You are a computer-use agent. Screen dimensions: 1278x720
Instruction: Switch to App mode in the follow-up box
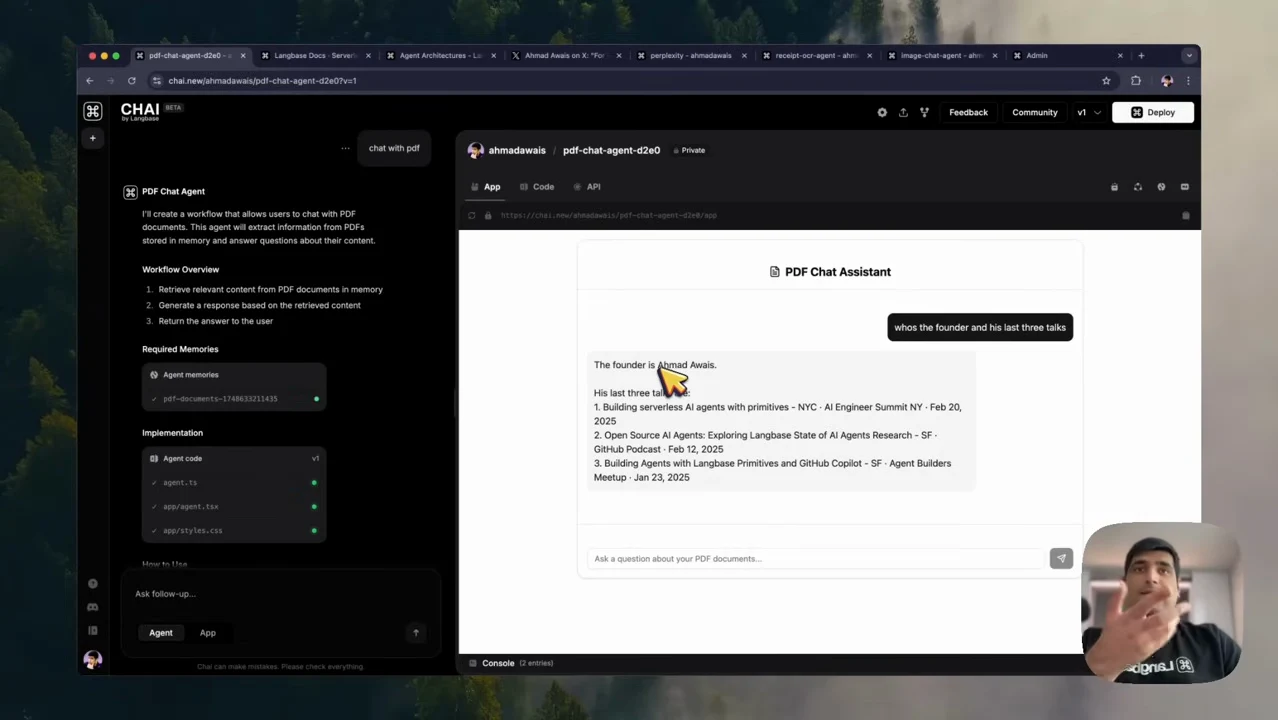[208, 633]
